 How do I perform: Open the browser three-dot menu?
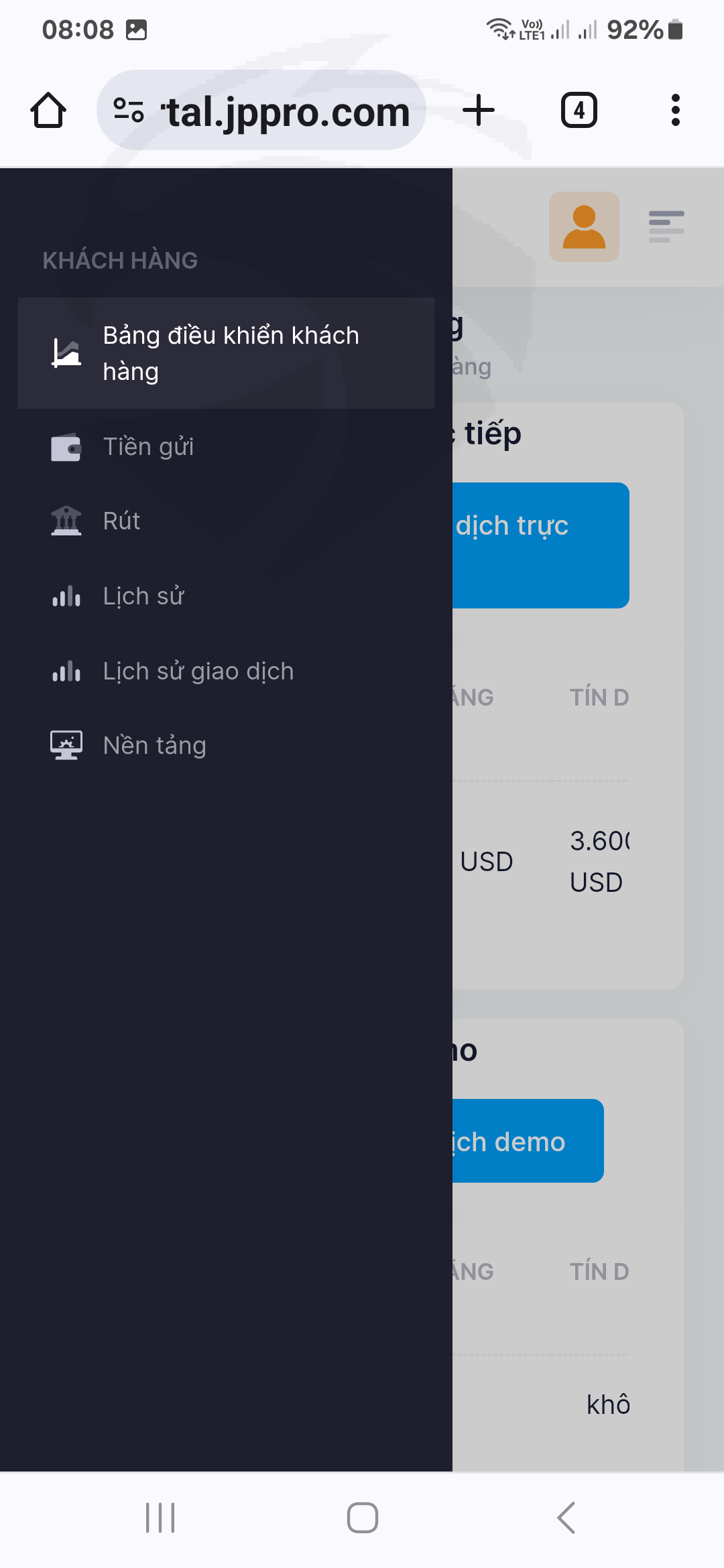coord(675,111)
